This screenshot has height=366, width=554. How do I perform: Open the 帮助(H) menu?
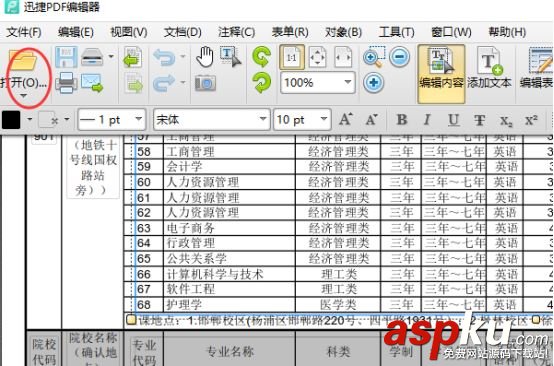click(x=507, y=33)
